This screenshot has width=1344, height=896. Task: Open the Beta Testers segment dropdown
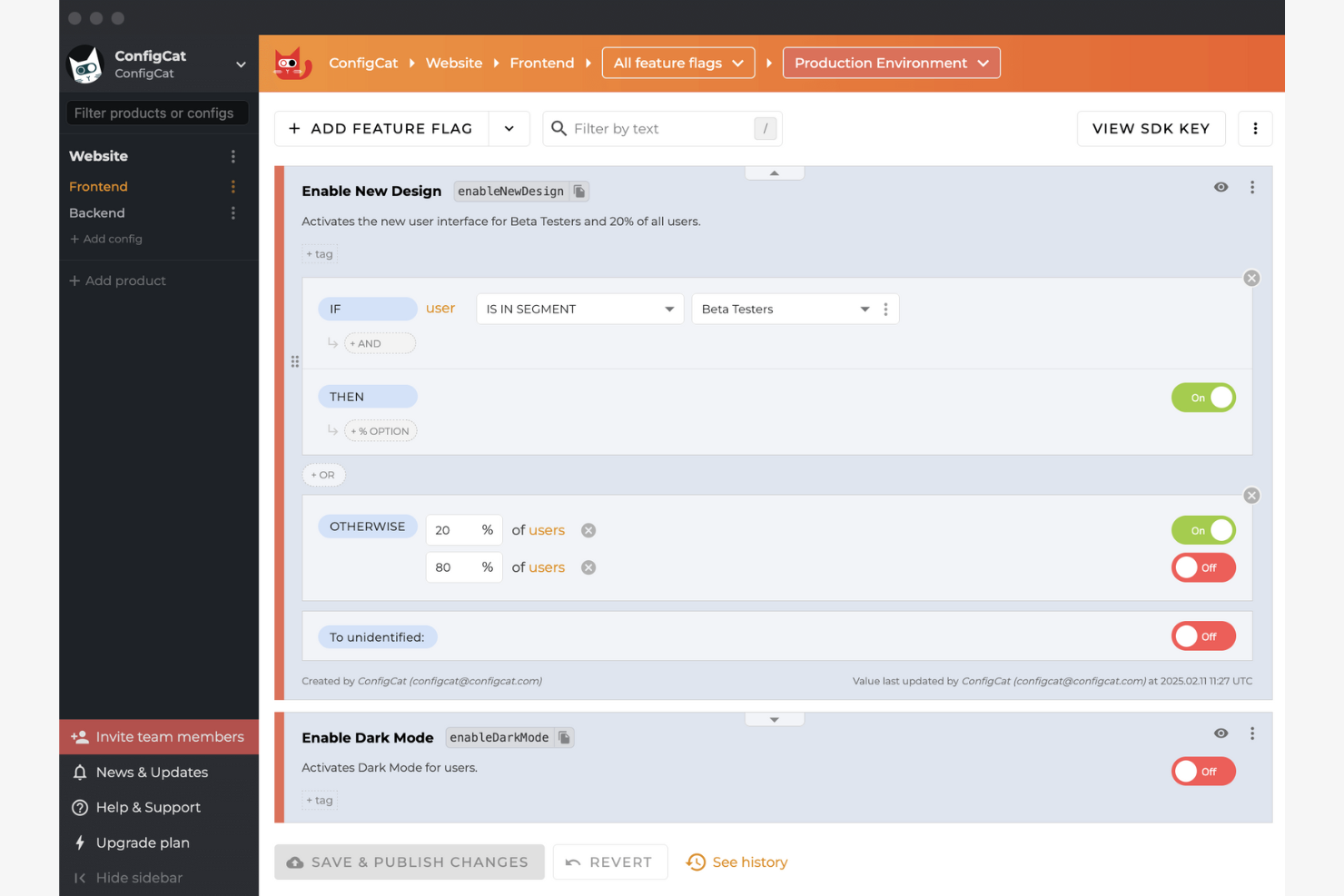point(786,310)
